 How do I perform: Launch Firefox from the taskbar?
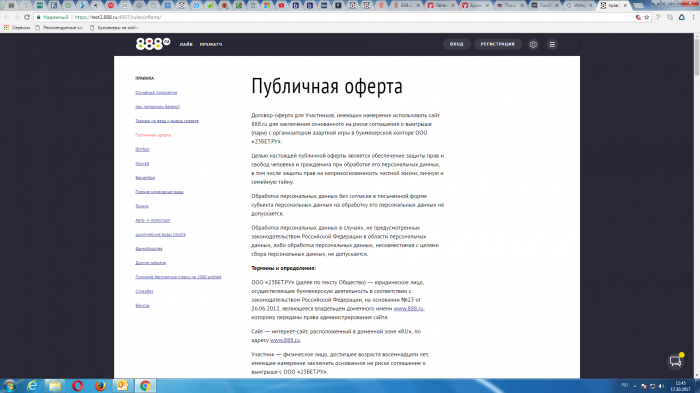(100, 385)
